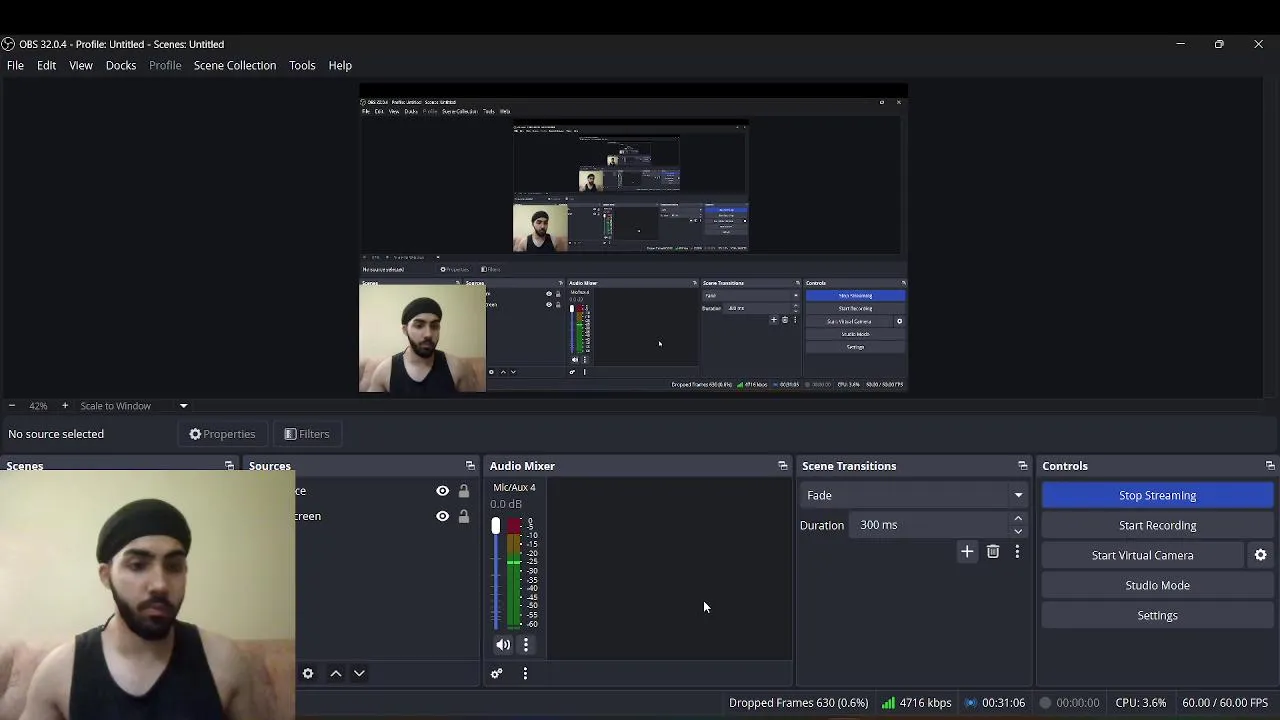Click the Mic/Aux 4 audio level meter
This screenshot has width=1280, height=720.
pyautogui.click(x=513, y=574)
